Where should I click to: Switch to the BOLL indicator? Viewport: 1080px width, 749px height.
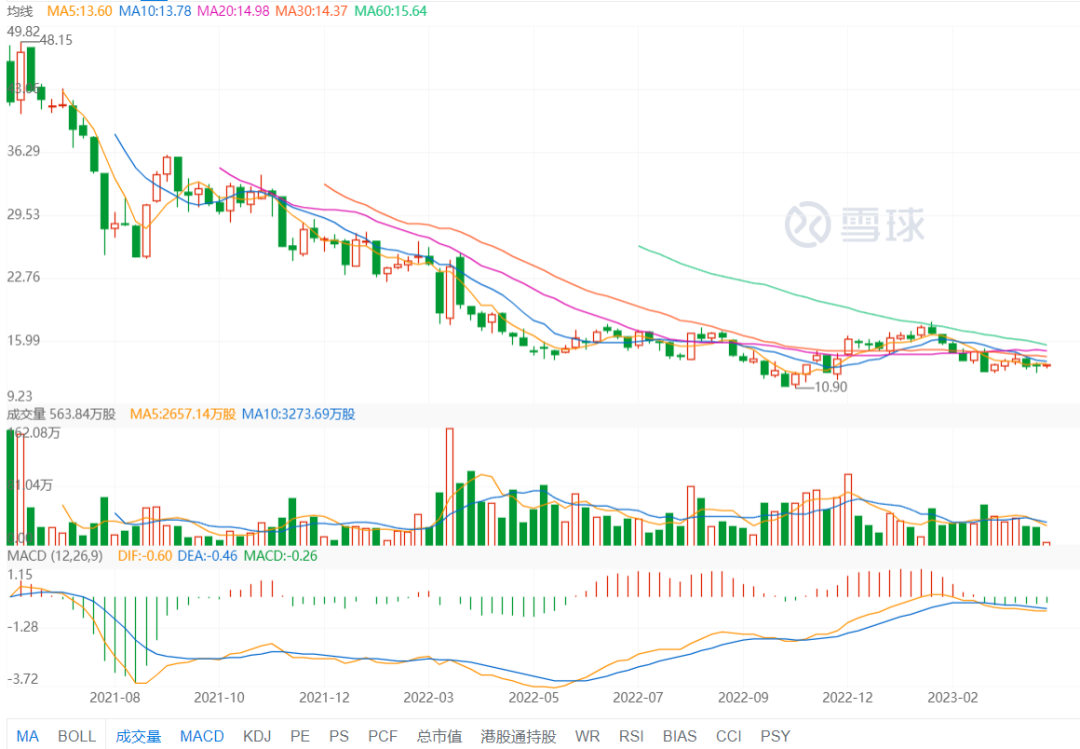point(77,736)
